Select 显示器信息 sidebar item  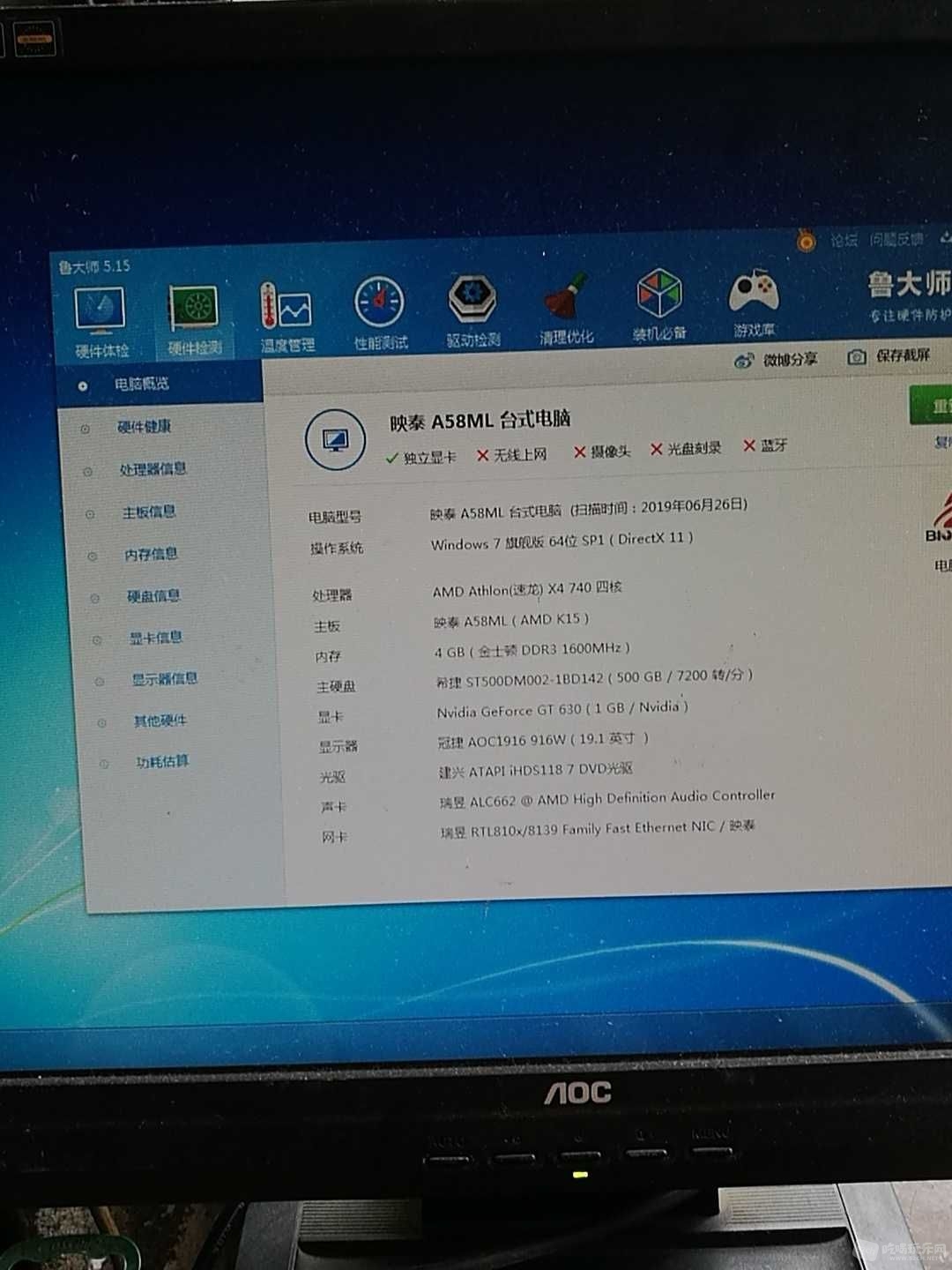point(165,678)
